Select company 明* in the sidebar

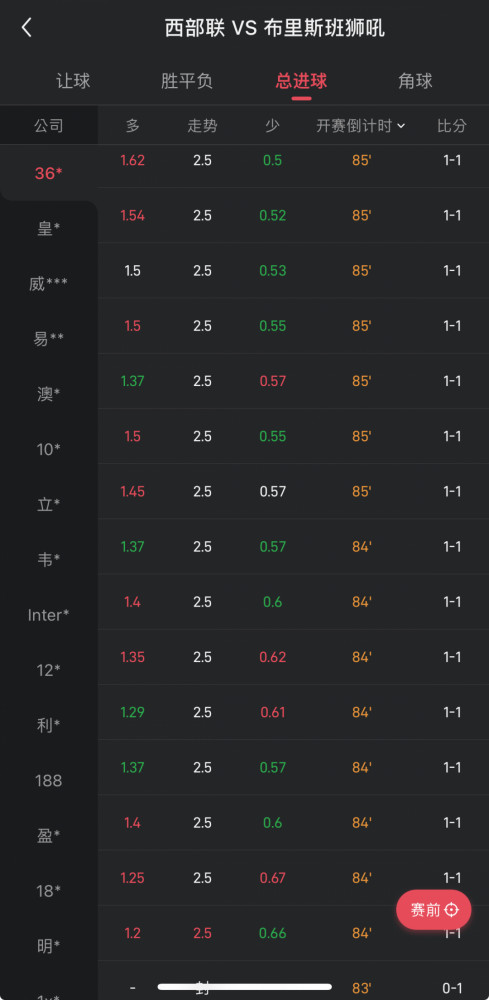49,946
